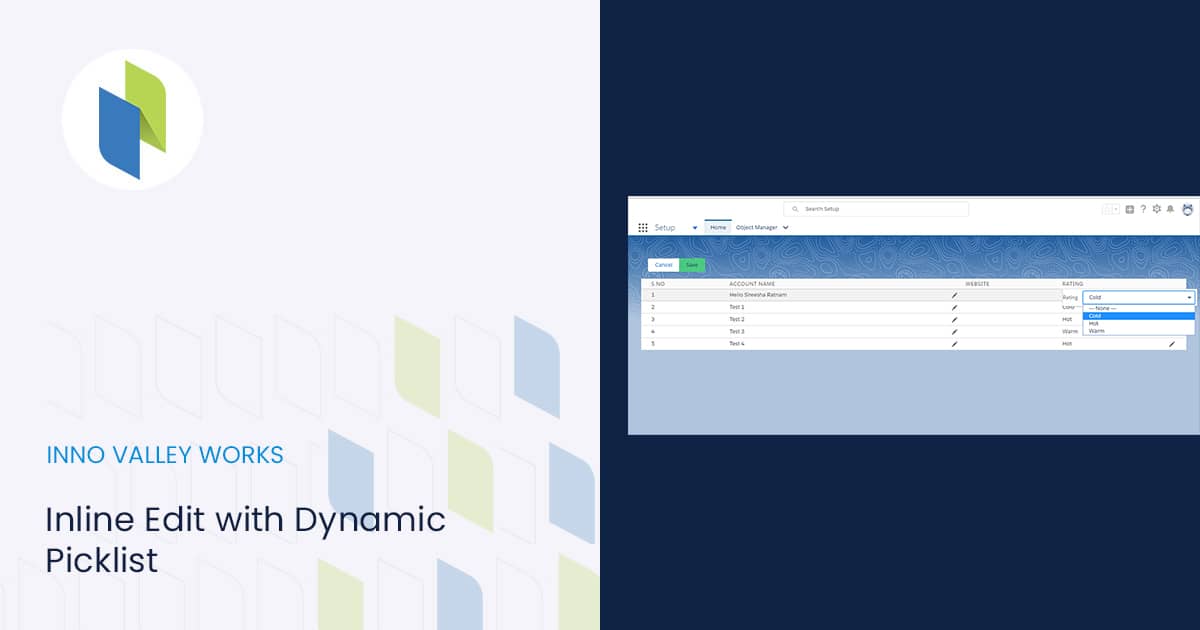Open the Setup gear icon

pos(1157,209)
